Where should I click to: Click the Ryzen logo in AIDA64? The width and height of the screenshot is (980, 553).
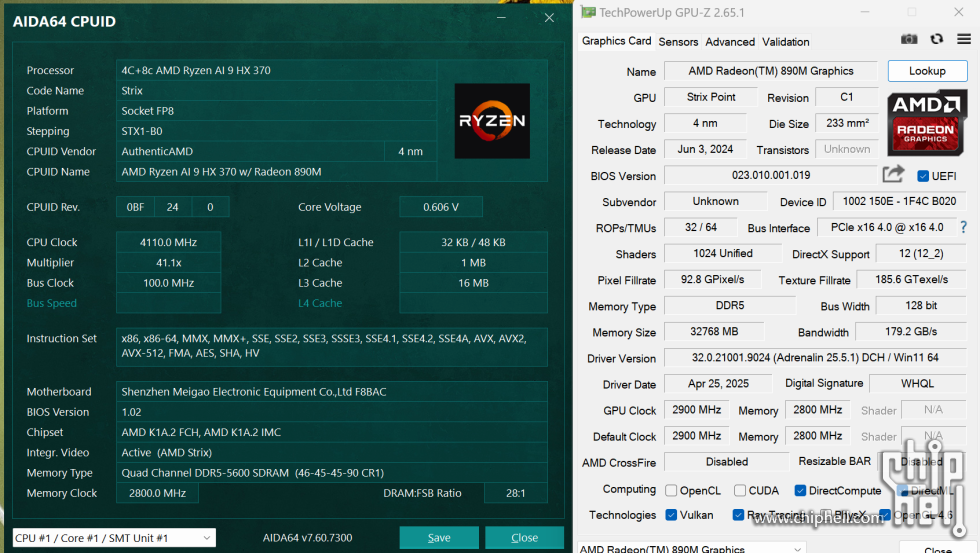point(492,121)
